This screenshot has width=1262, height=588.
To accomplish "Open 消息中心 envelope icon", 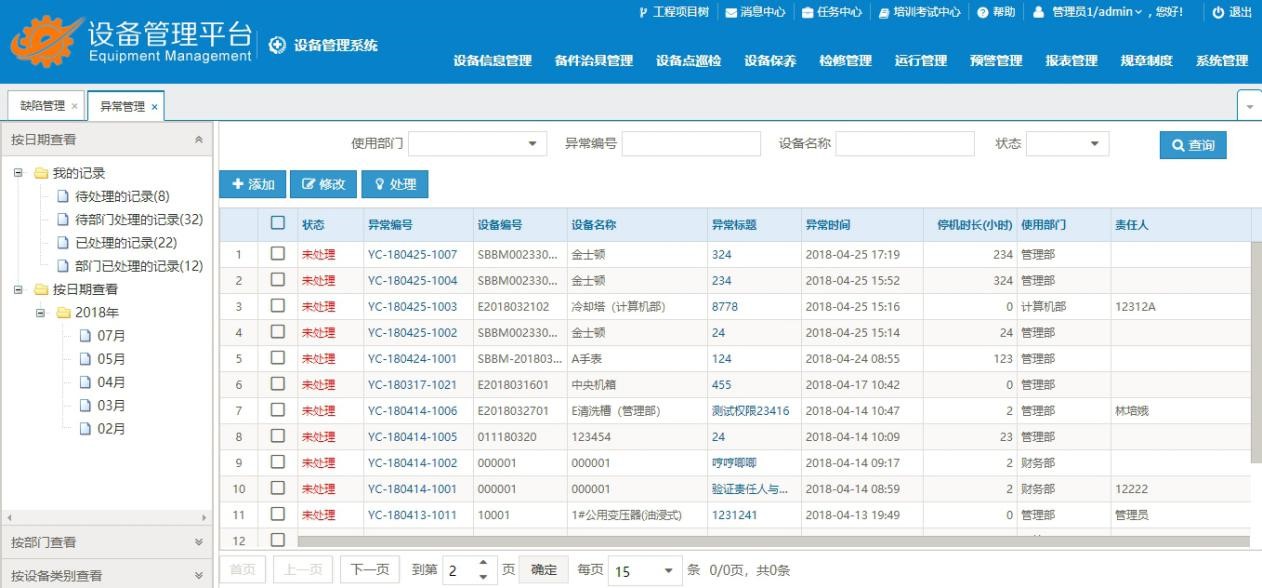I will (x=731, y=13).
